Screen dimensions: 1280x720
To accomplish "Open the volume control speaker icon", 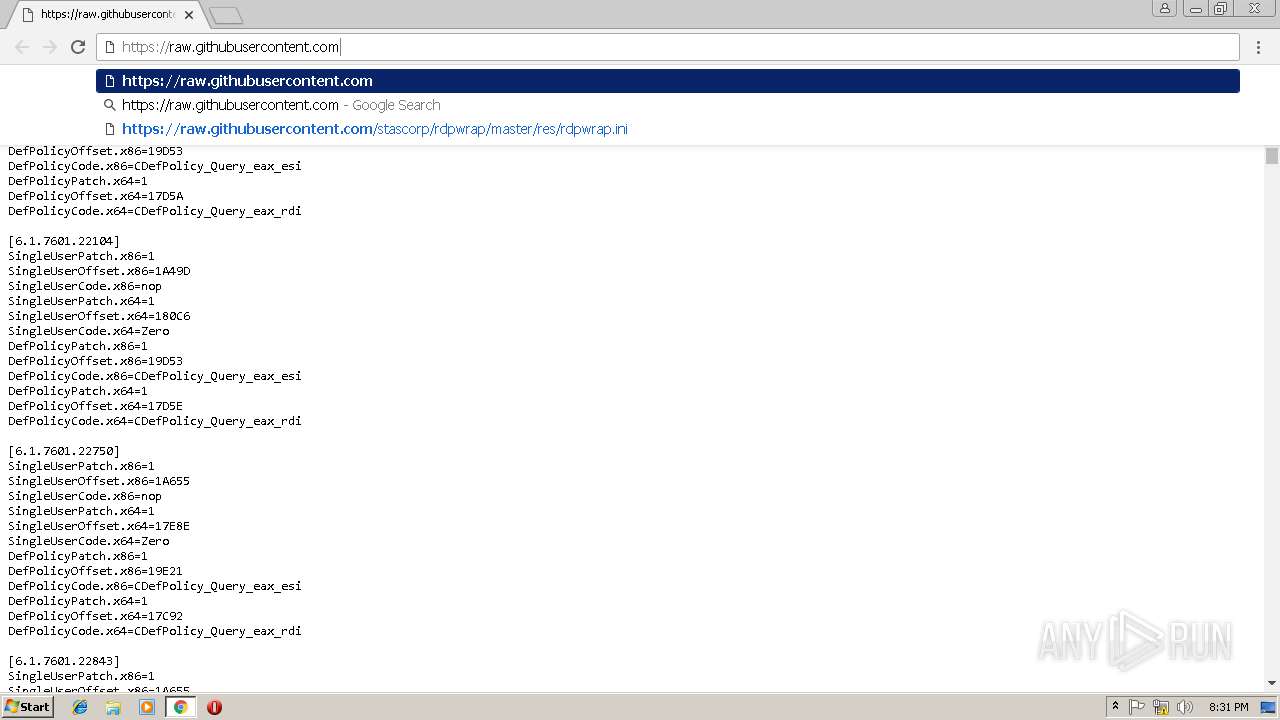I will click(x=1185, y=707).
